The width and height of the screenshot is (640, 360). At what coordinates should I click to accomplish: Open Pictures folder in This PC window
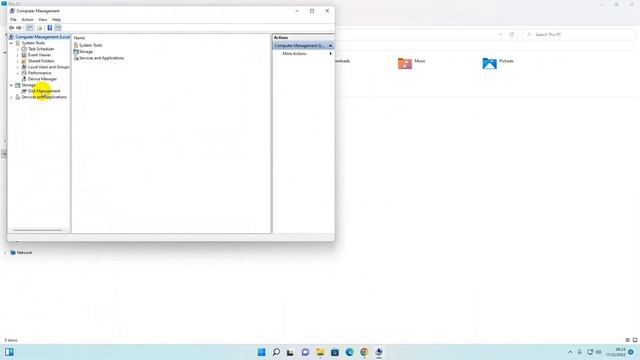tap(498, 63)
